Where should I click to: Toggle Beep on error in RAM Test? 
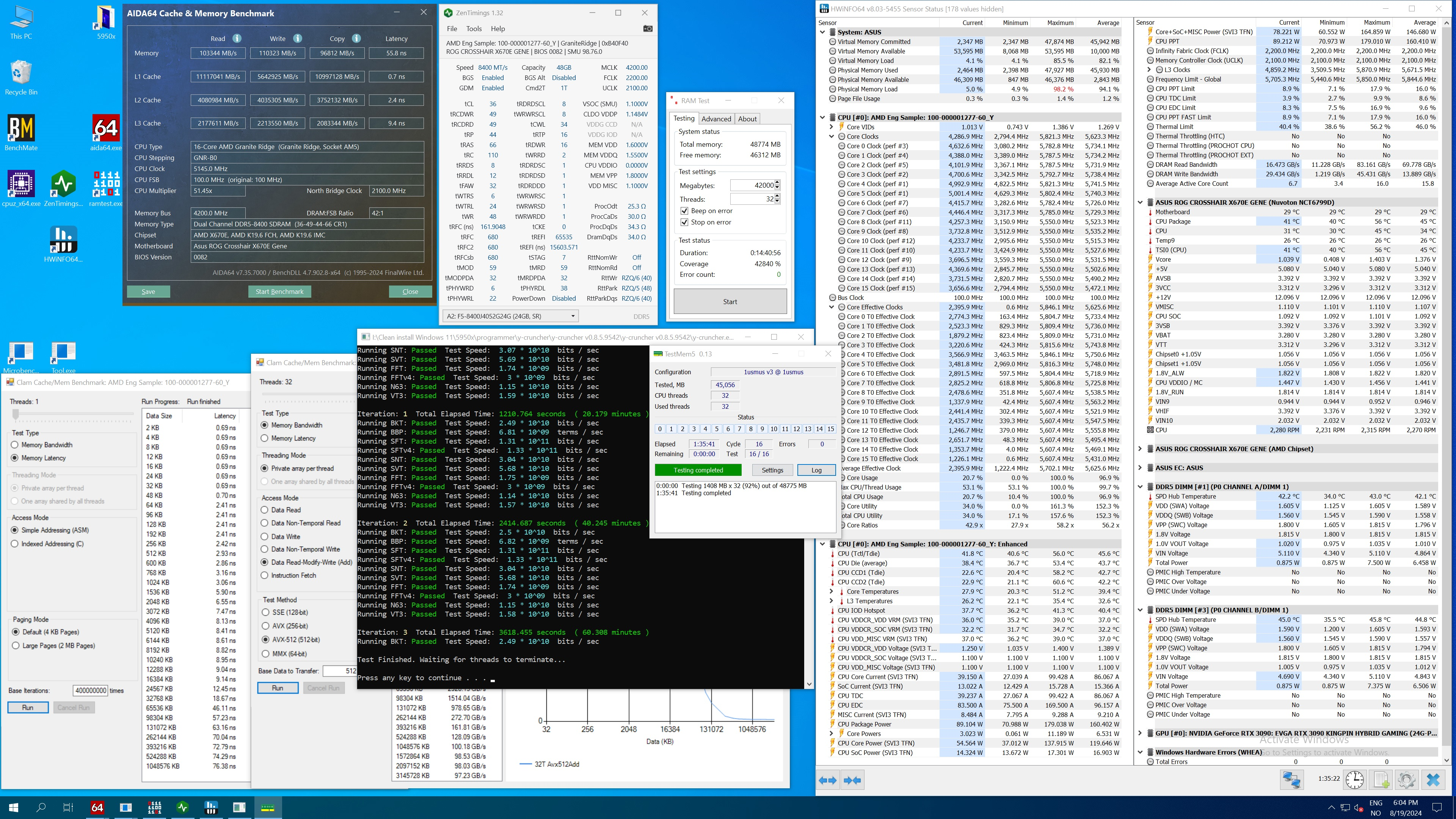[x=684, y=211]
